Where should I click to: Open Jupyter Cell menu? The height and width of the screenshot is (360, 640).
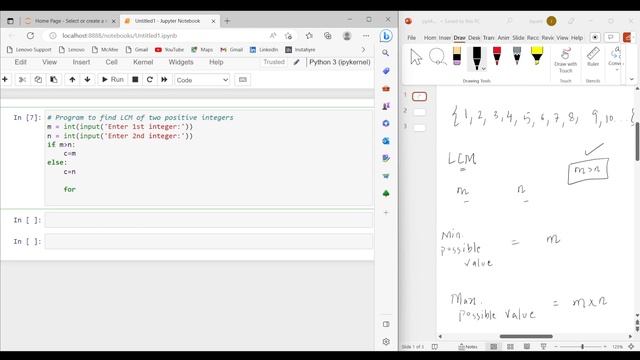coord(111,62)
